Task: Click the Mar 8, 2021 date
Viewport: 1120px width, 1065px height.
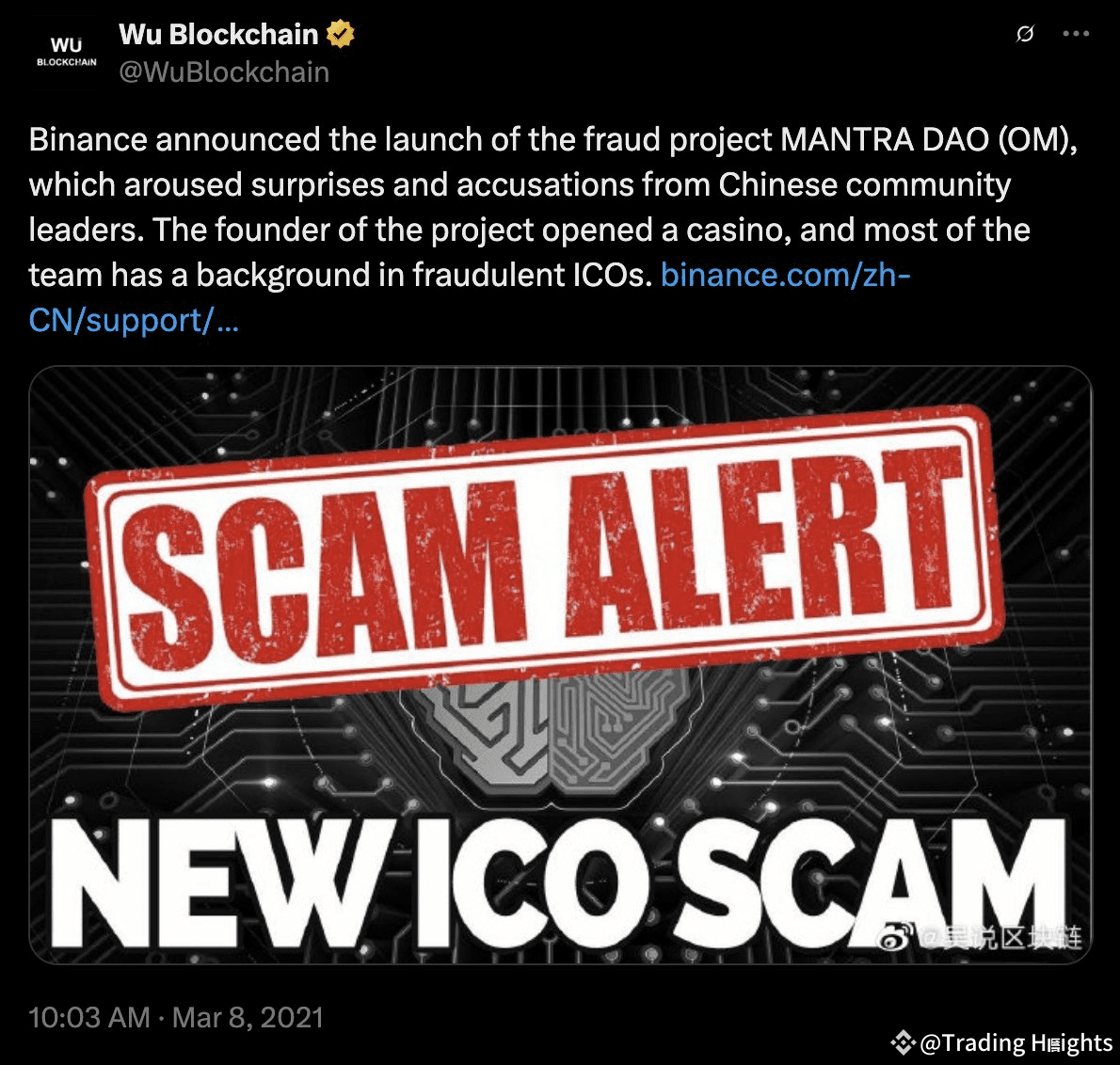Action: (248, 1017)
